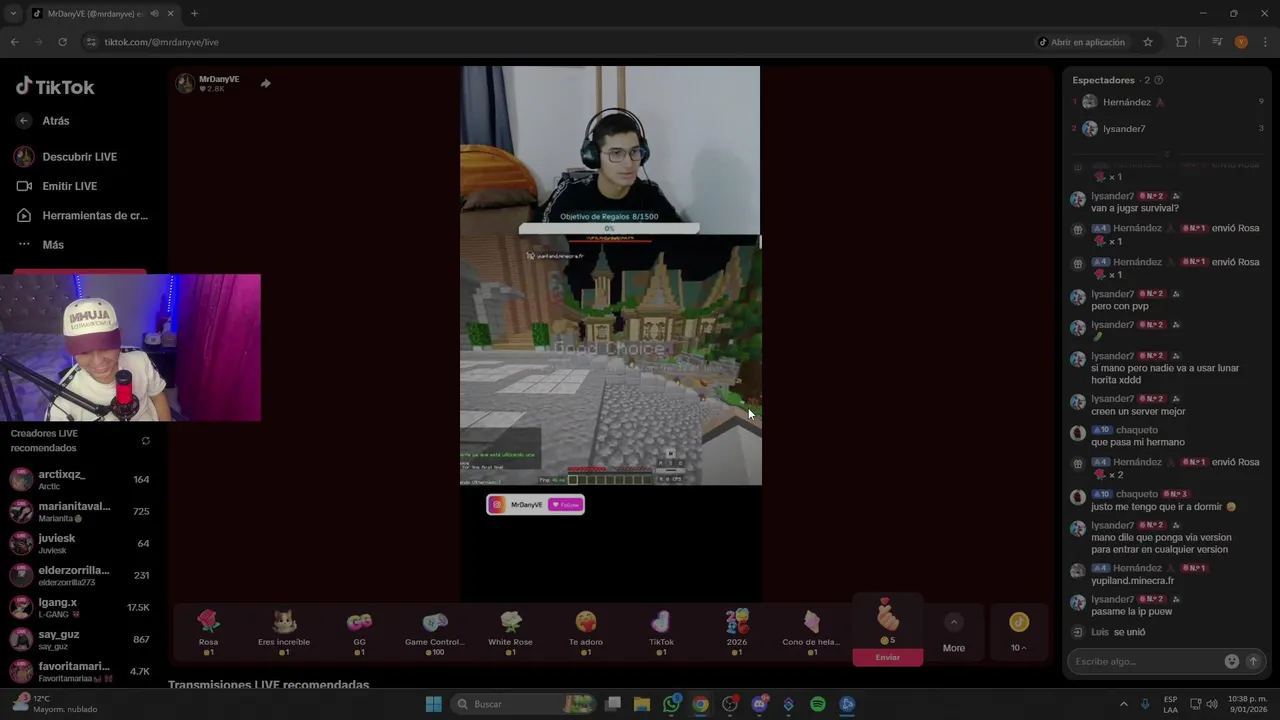Click Abrir en aplicación button

[1081, 42]
